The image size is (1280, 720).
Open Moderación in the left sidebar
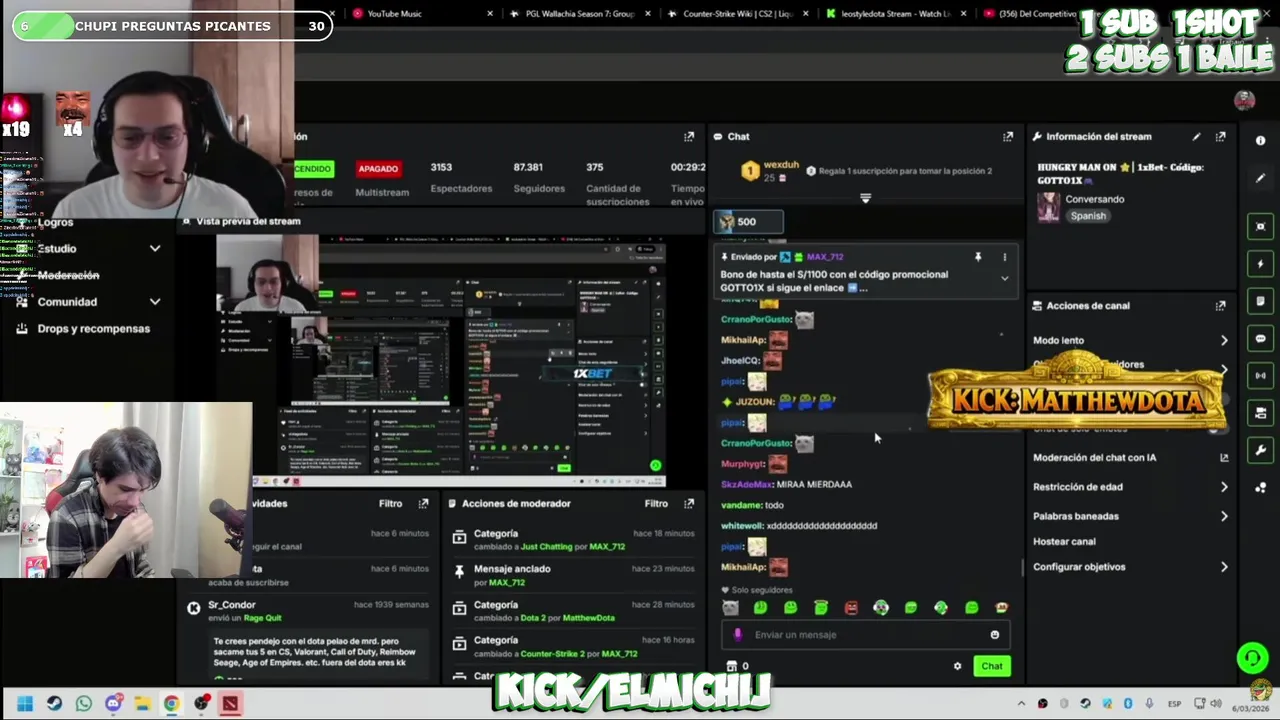tap(68, 275)
